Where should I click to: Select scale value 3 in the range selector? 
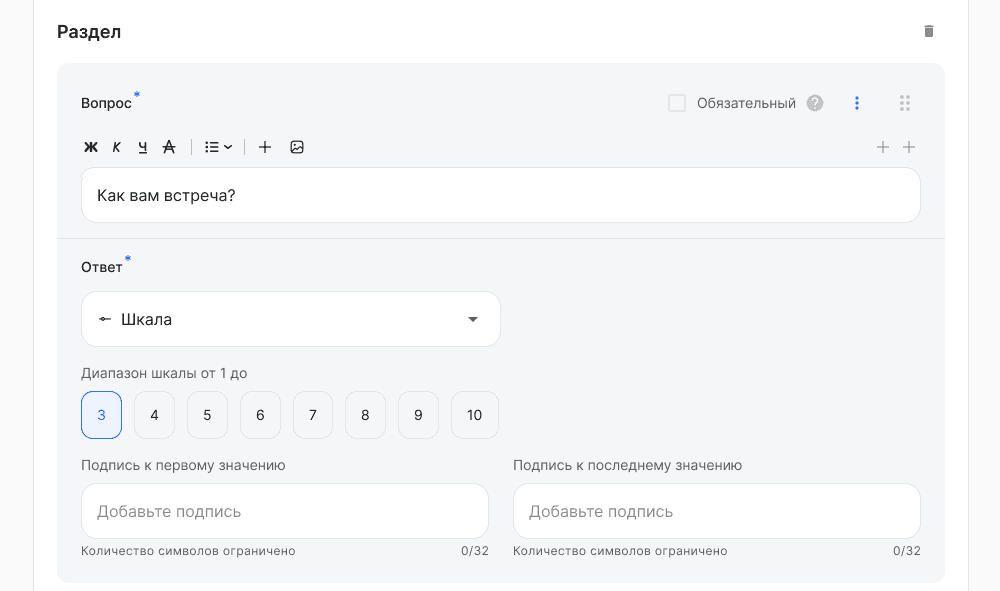[x=101, y=415]
